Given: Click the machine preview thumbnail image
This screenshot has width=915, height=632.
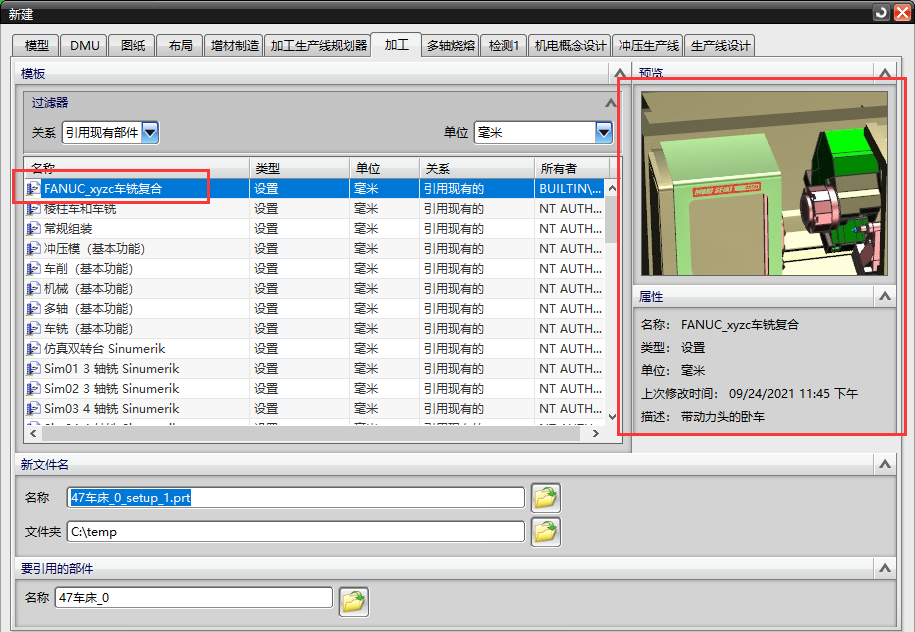Looking at the screenshot, I should click(x=764, y=183).
